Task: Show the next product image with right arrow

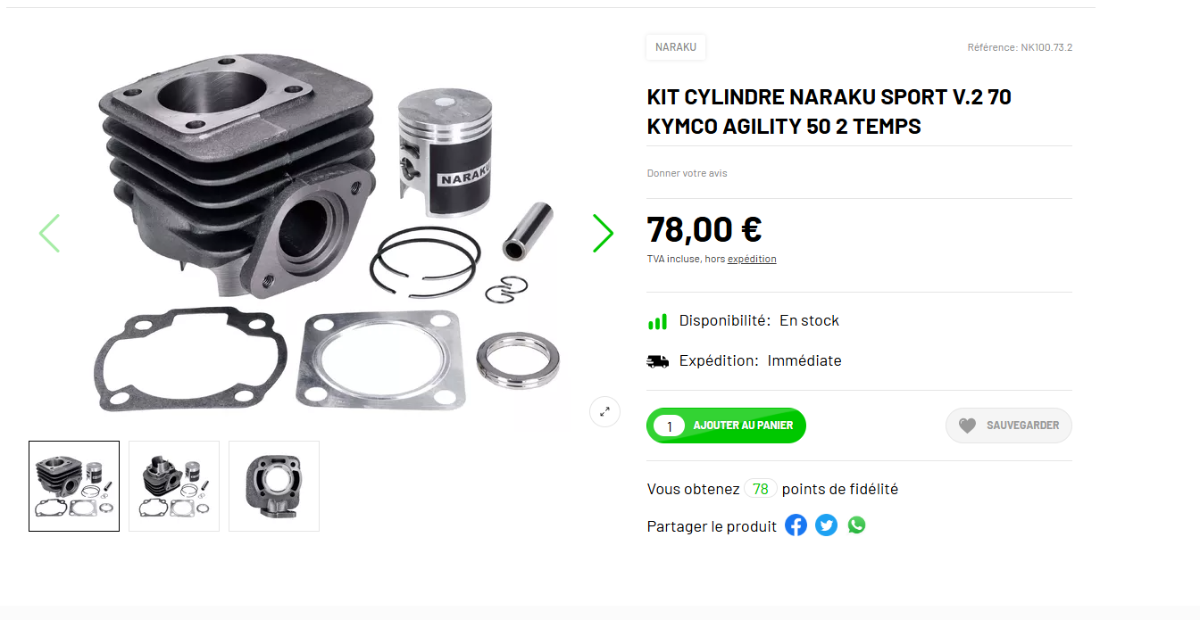Action: tap(602, 233)
